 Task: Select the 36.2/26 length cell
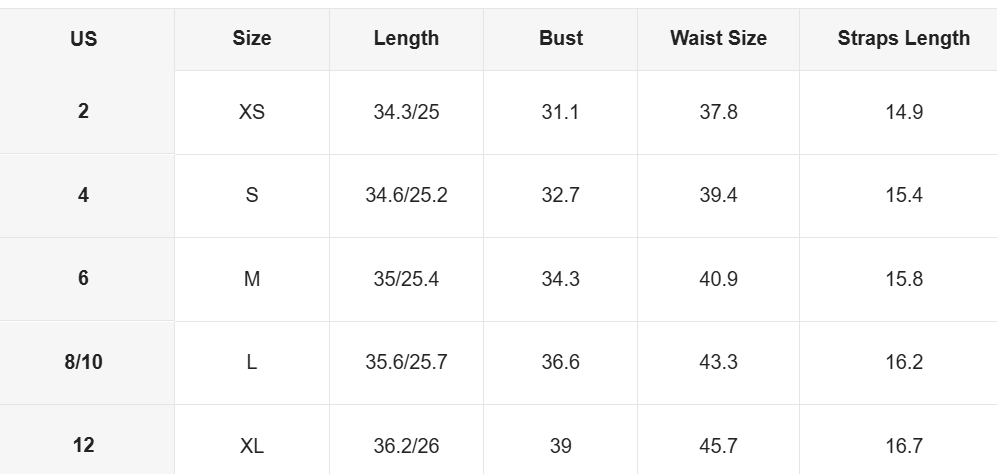406,446
